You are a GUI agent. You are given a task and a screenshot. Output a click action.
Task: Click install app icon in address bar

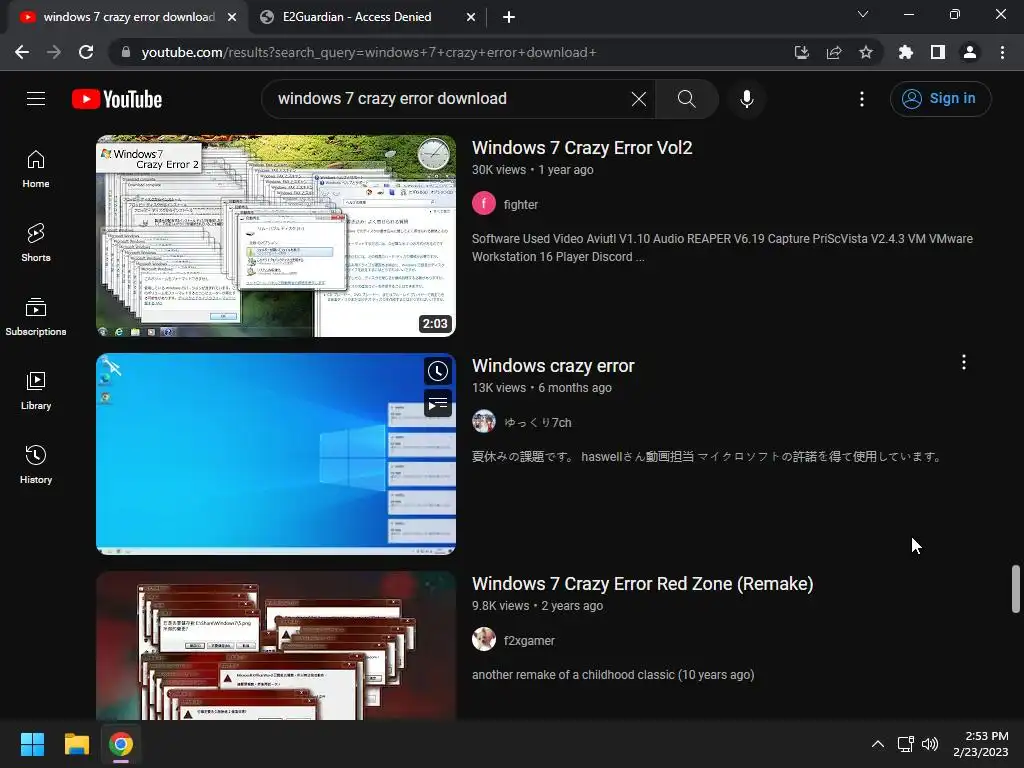click(x=801, y=52)
